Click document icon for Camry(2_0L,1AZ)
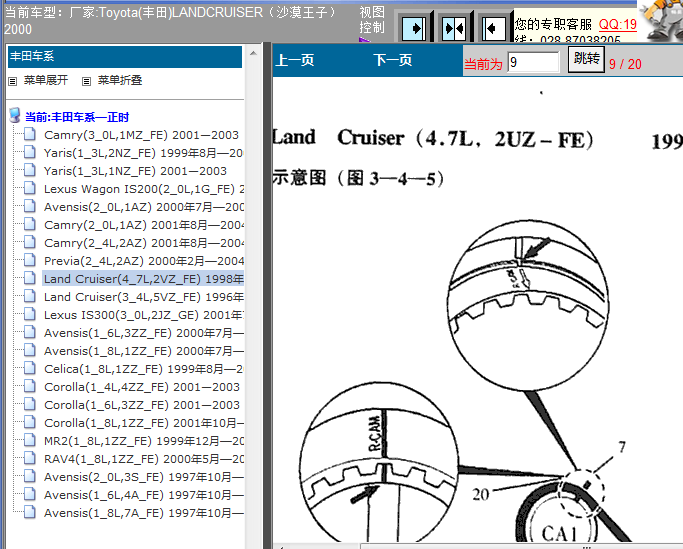683x549 pixels. click(x=30, y=224)
